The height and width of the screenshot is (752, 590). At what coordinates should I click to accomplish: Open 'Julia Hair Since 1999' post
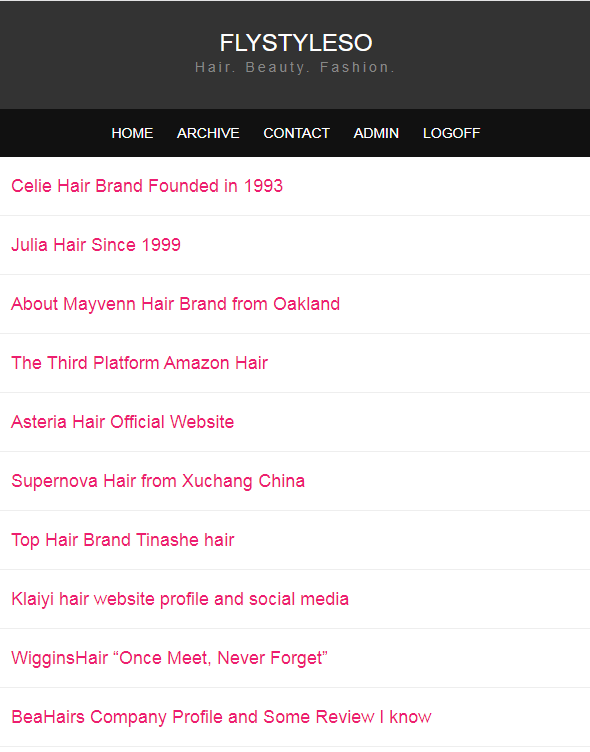click(x=96, y=245)
